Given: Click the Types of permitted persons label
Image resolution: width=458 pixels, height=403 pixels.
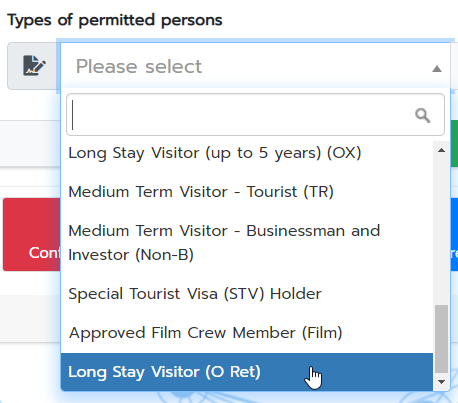Looking at the screenshot, I should click(x=115, y=20).
